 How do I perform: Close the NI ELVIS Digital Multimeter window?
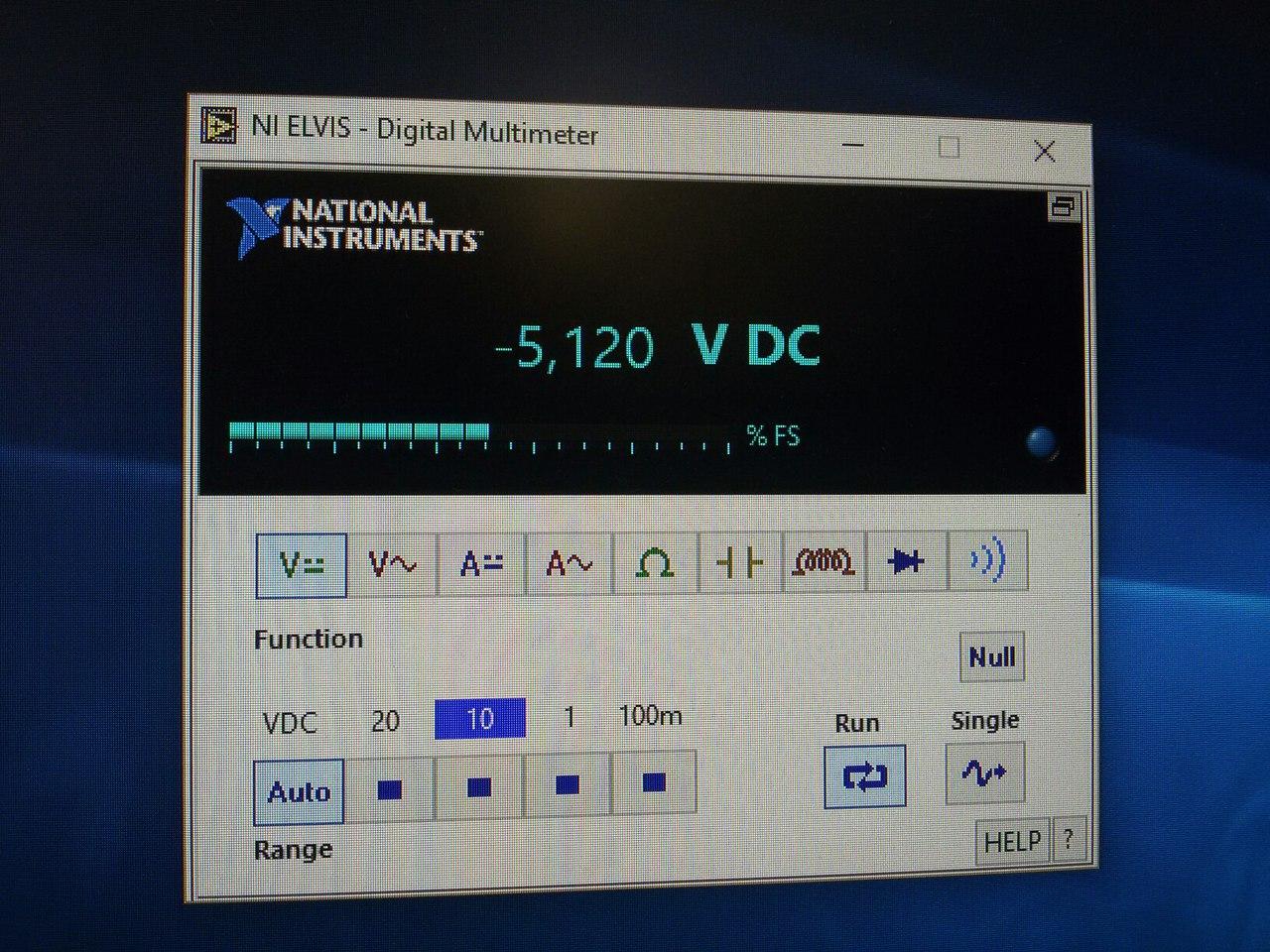tap(1044, 151)
